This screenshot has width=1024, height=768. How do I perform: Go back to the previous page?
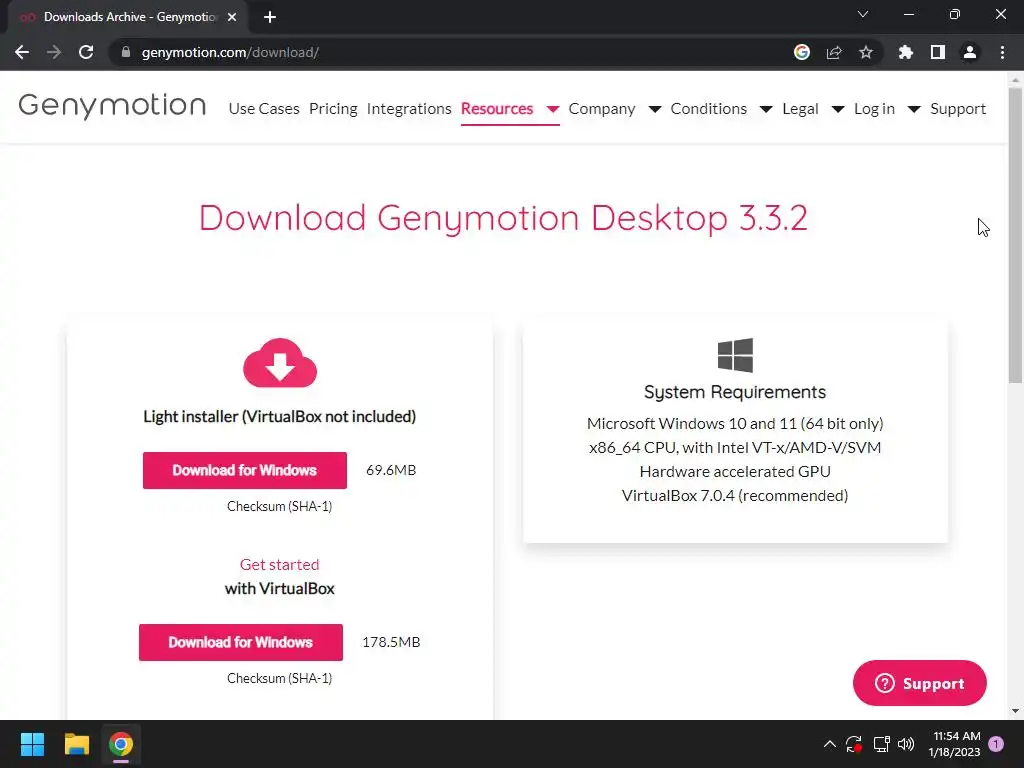(22, 52)
